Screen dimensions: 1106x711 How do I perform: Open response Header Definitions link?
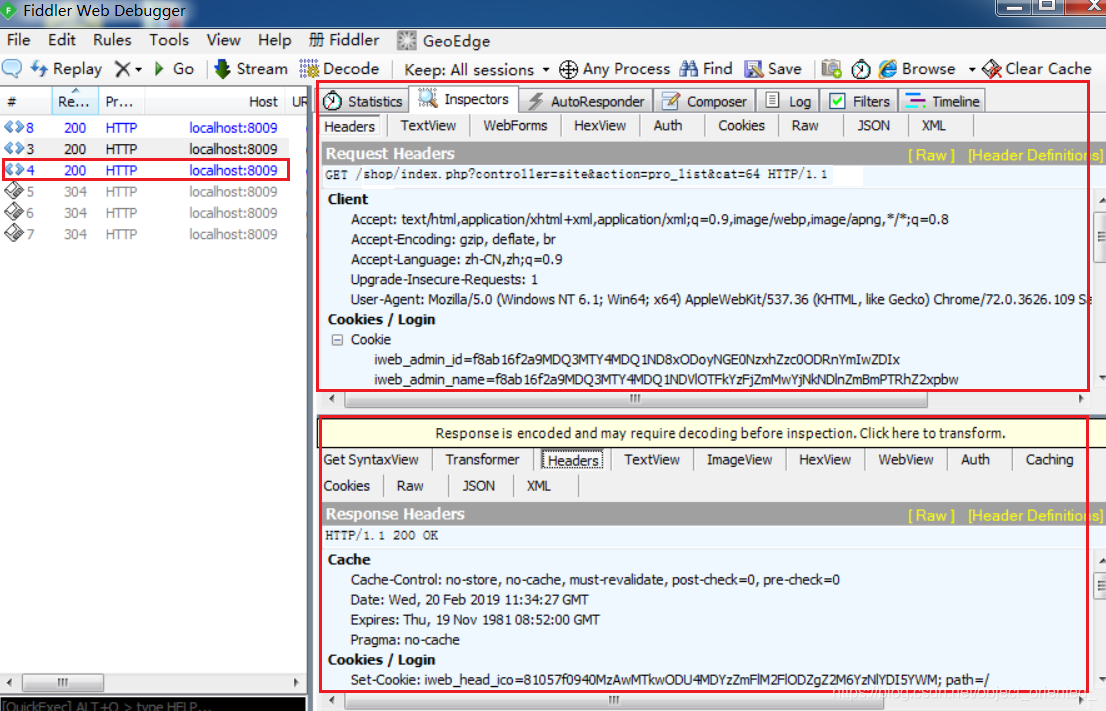click(x=1034, y=516)
